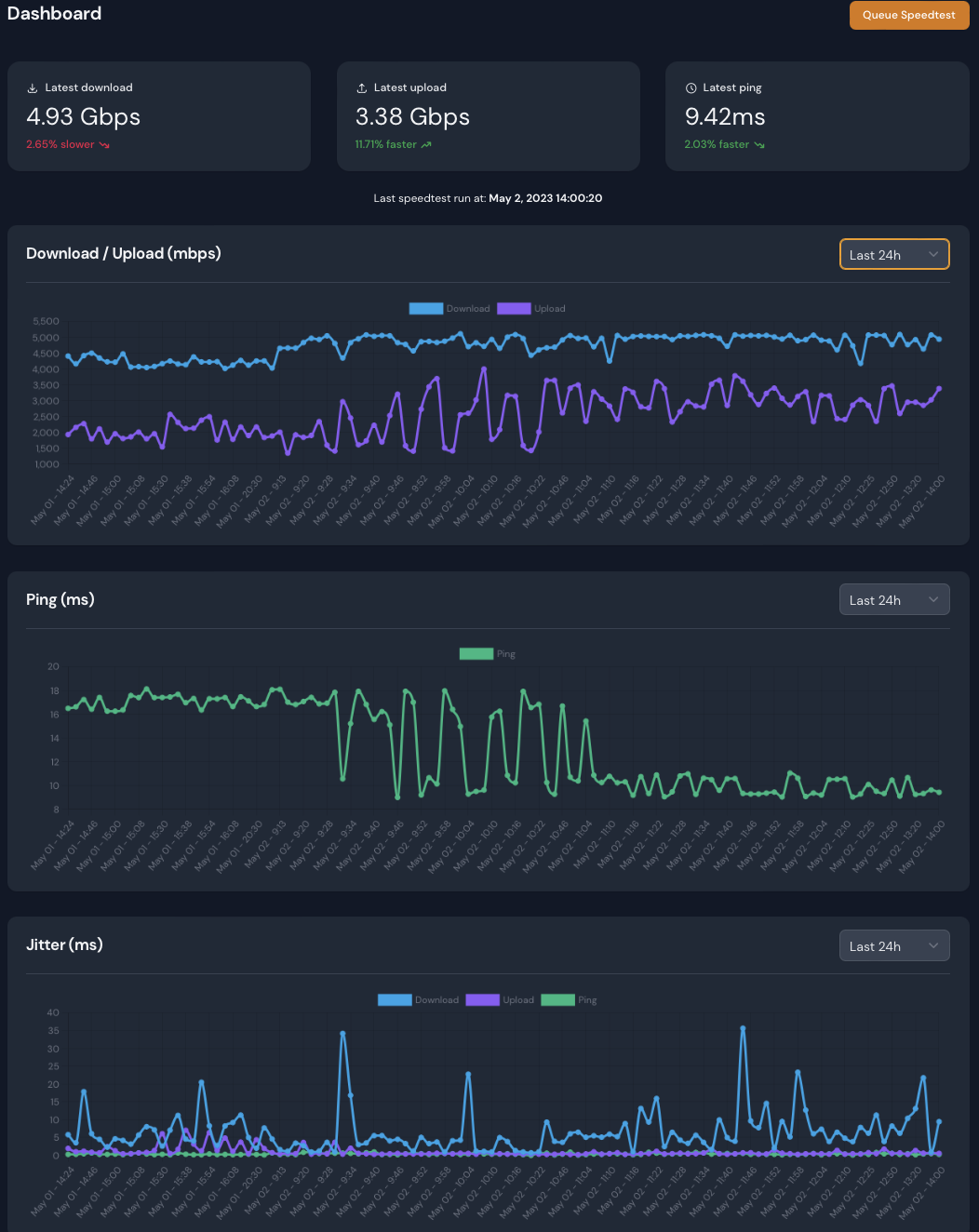Select the Dashboard heading
Image resolution: width=979 pixels, height=1232 pixels.
pyautogui.click(x=54, y=14)
